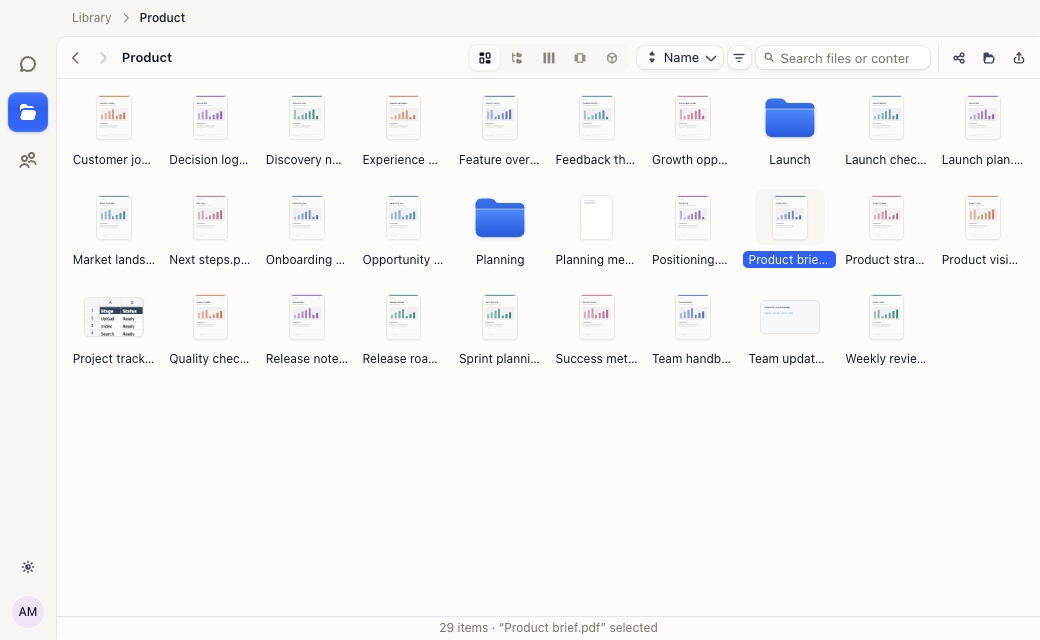1040x640 pixels.
Task: Select the Feedback th... file
Action: tap(596, 131)
